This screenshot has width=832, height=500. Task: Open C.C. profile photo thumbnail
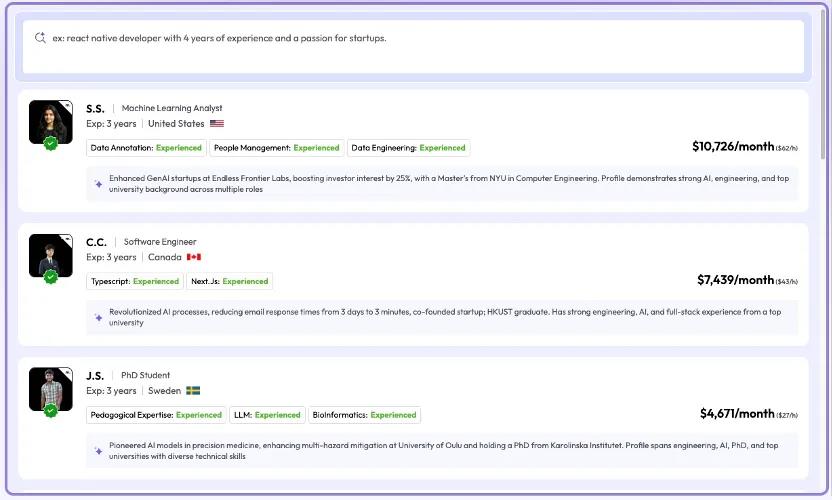coord(50,254)
